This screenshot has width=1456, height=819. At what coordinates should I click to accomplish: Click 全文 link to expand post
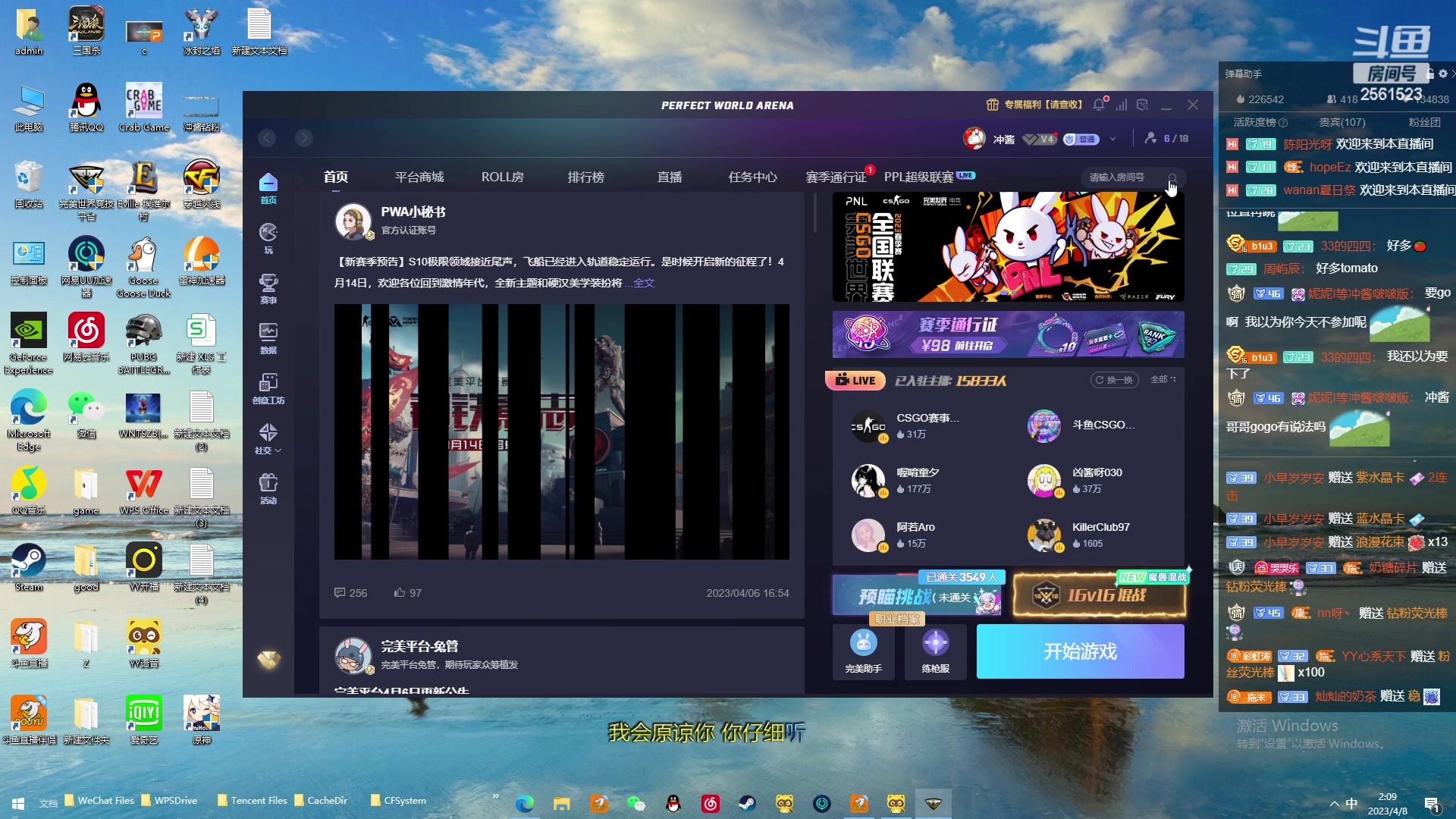(x=644, y=283)
